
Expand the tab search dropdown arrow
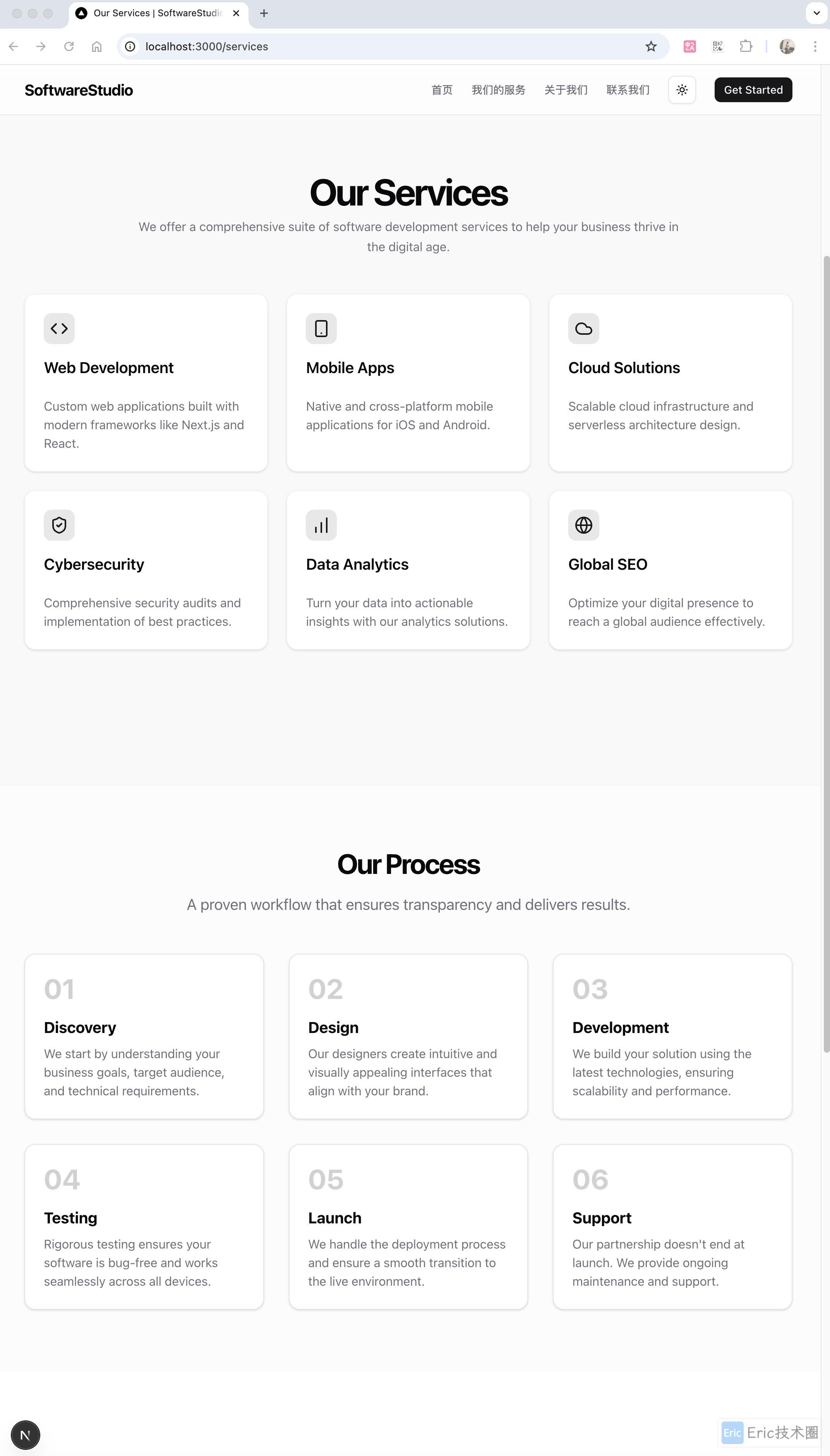[x=816, y=13]
